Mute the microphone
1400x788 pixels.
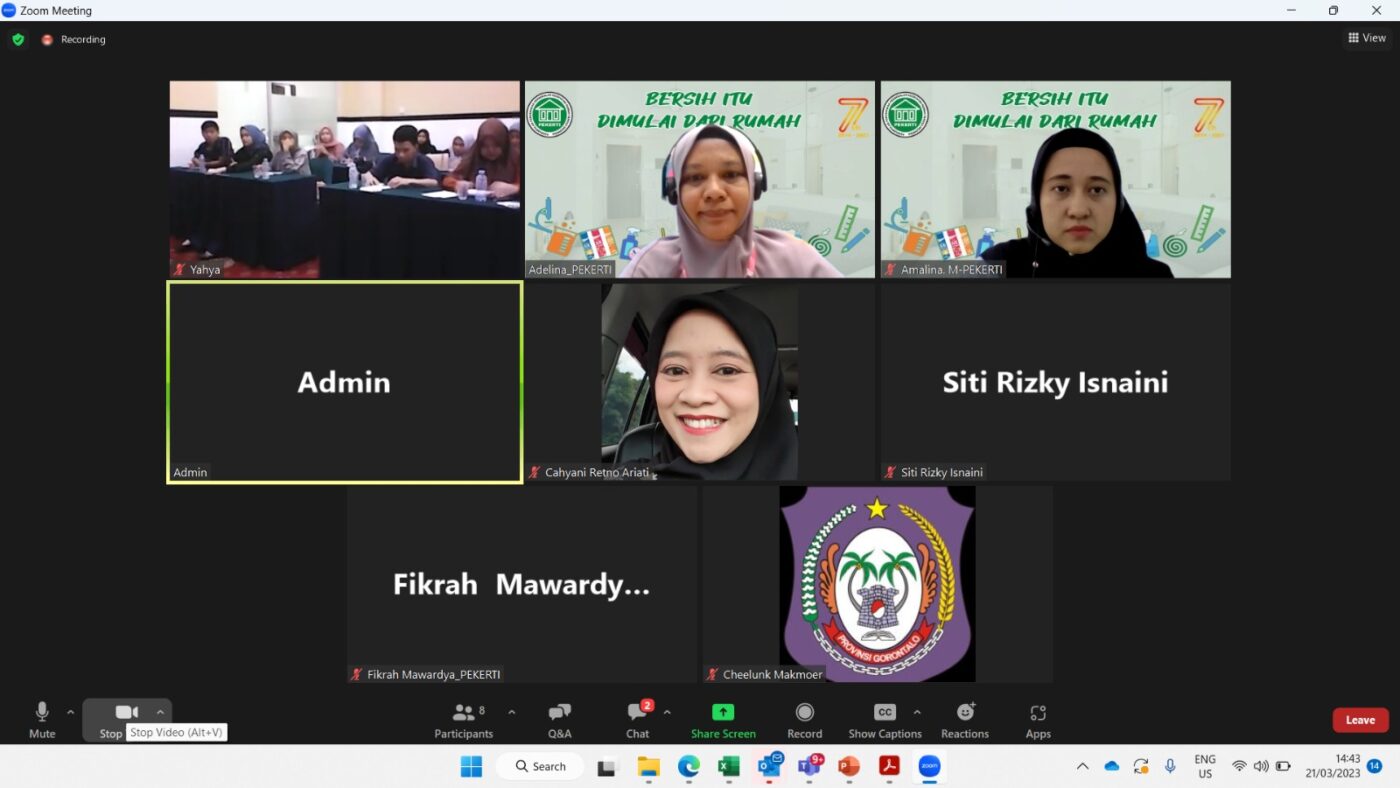[x=42, y=720]
